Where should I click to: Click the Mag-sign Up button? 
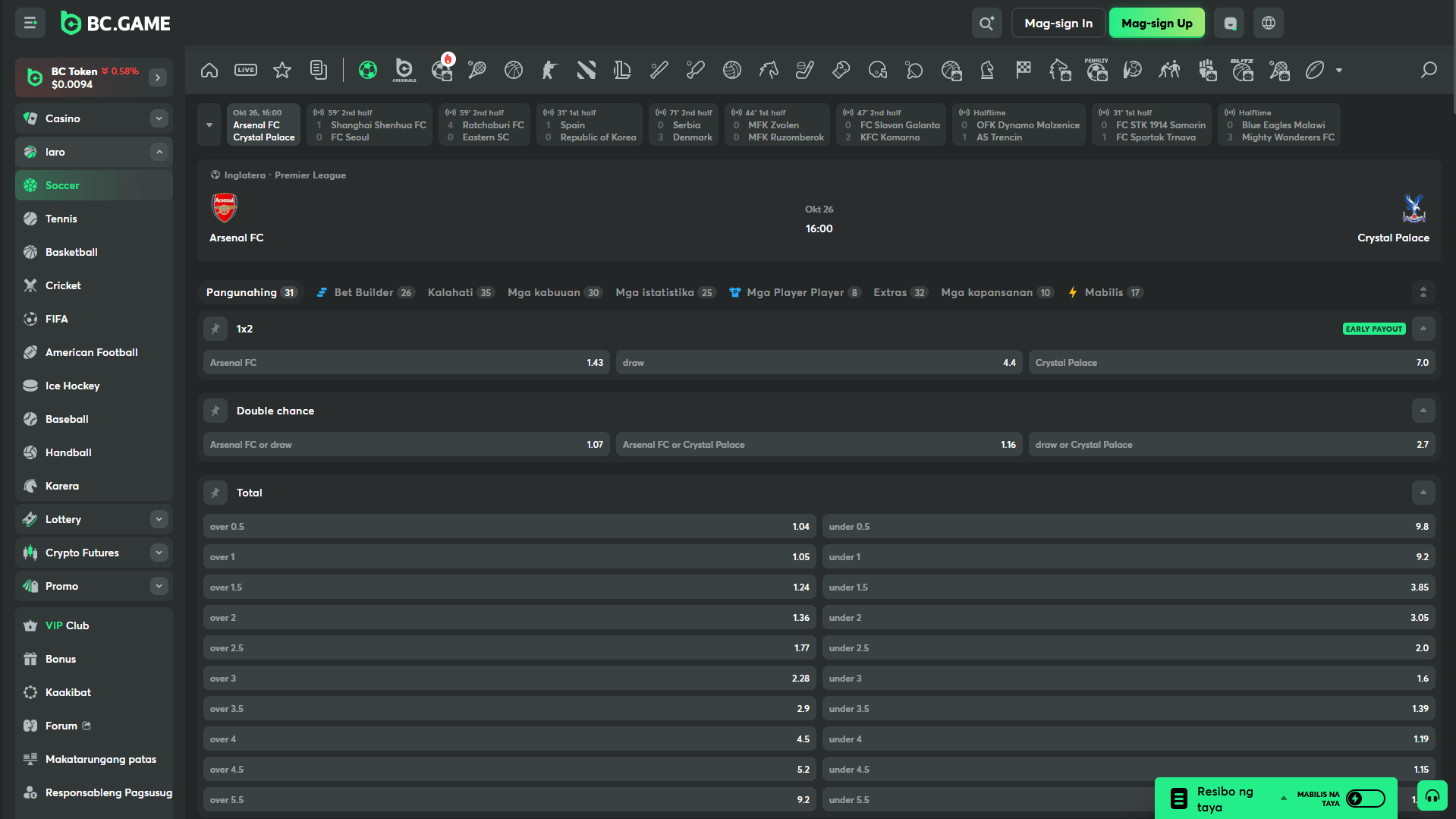[1157, 24]
